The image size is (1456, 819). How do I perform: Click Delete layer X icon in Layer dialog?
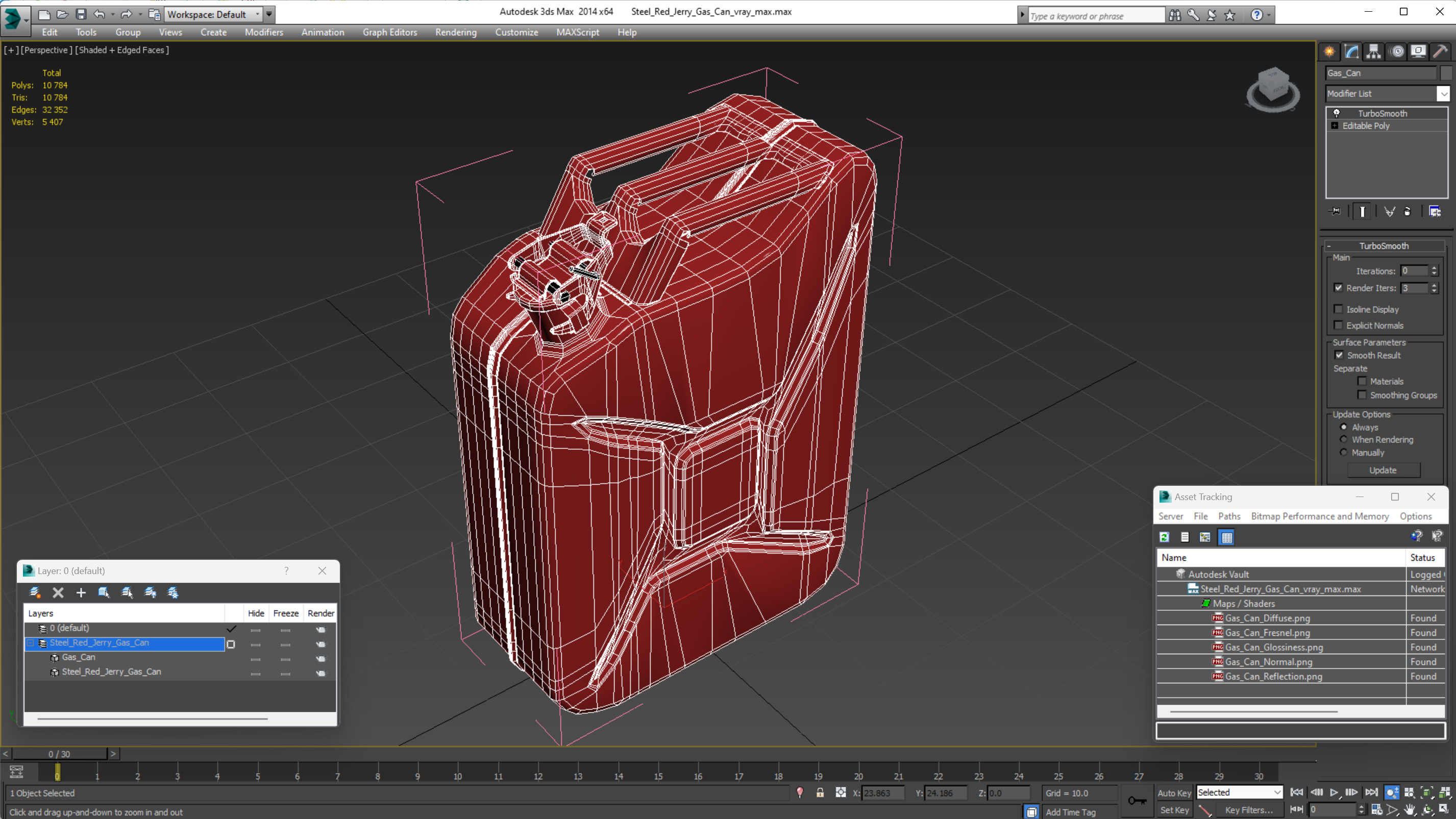click(x=58, y=592)
